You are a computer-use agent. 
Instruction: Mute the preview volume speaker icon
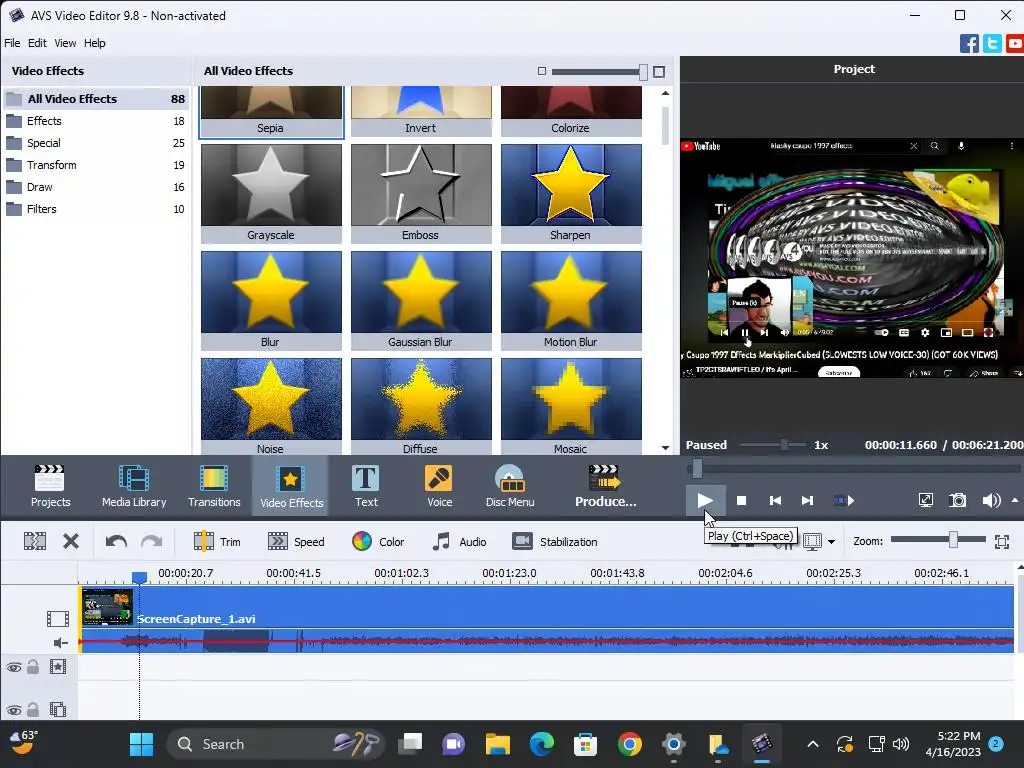(x=991, y=500)
